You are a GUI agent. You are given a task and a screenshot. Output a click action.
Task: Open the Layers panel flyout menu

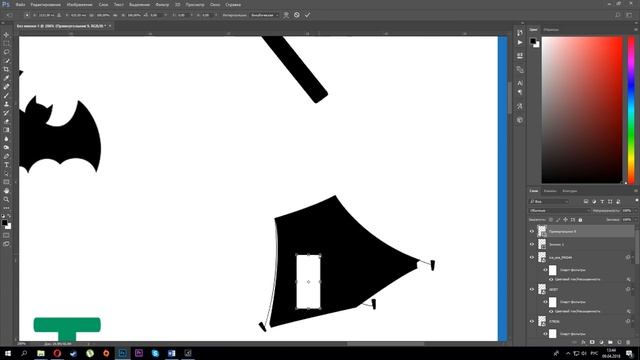(636, 191)
